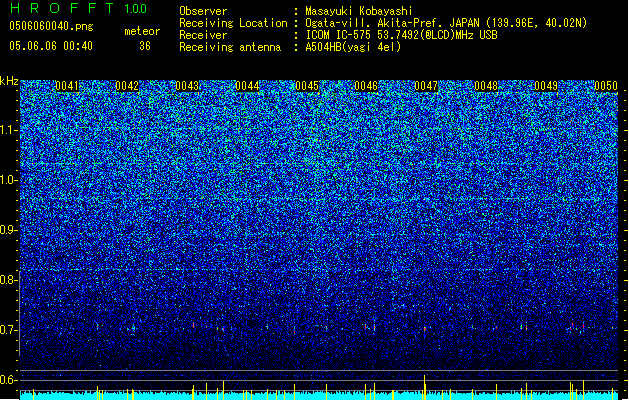Click the 0043 time marker

(187, 86)
